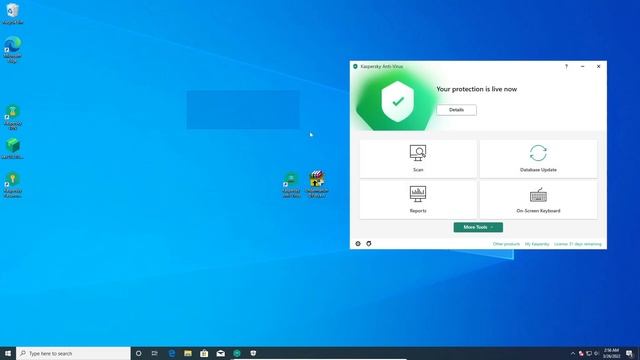
Task: Open Mail from the taskbar
Action: coord(220,353)
